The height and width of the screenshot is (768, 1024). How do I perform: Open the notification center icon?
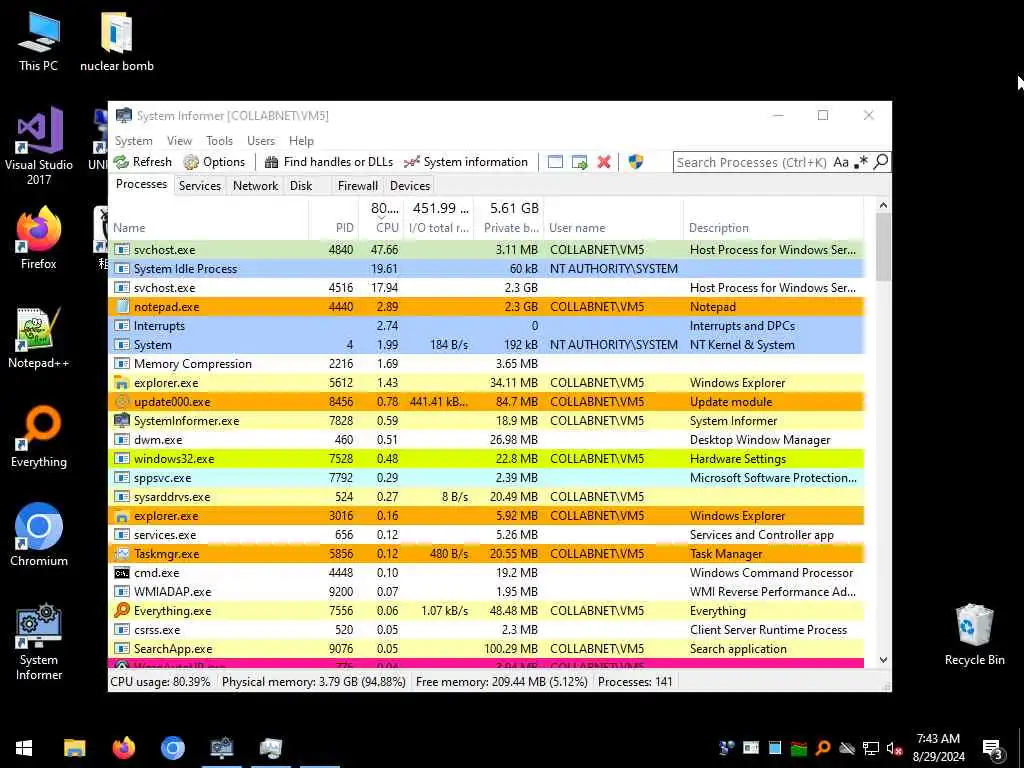(x=992, y=749)
